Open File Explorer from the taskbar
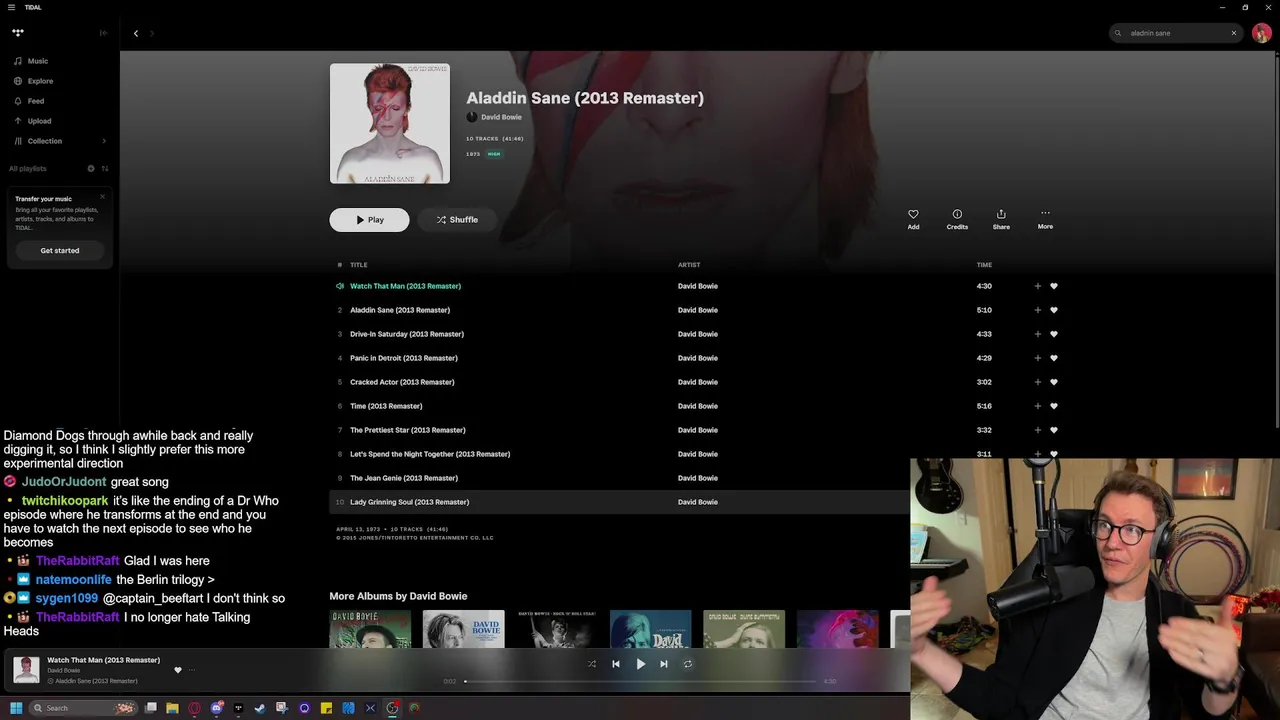The image size is (1280, 720). click(172, 708)
